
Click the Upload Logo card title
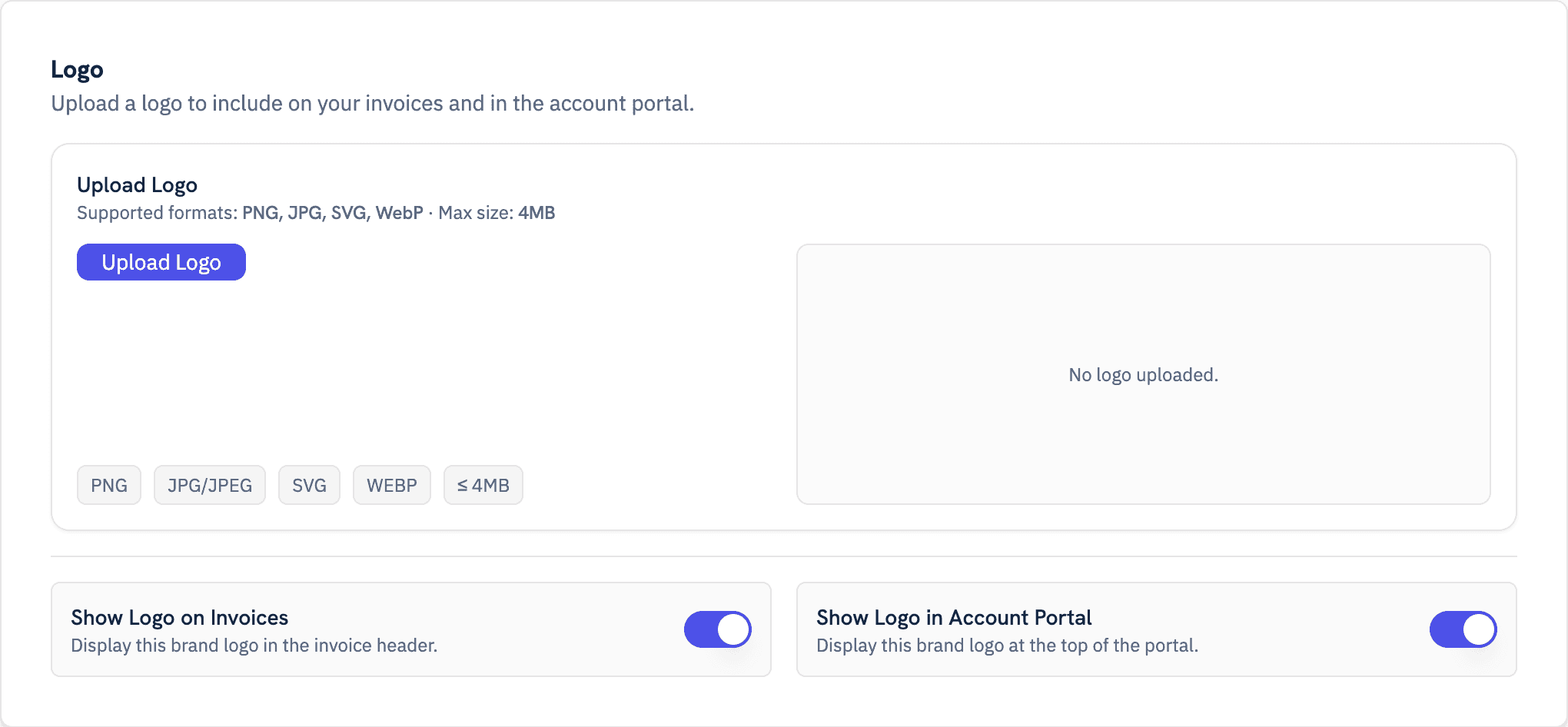(x=137, y=184)
